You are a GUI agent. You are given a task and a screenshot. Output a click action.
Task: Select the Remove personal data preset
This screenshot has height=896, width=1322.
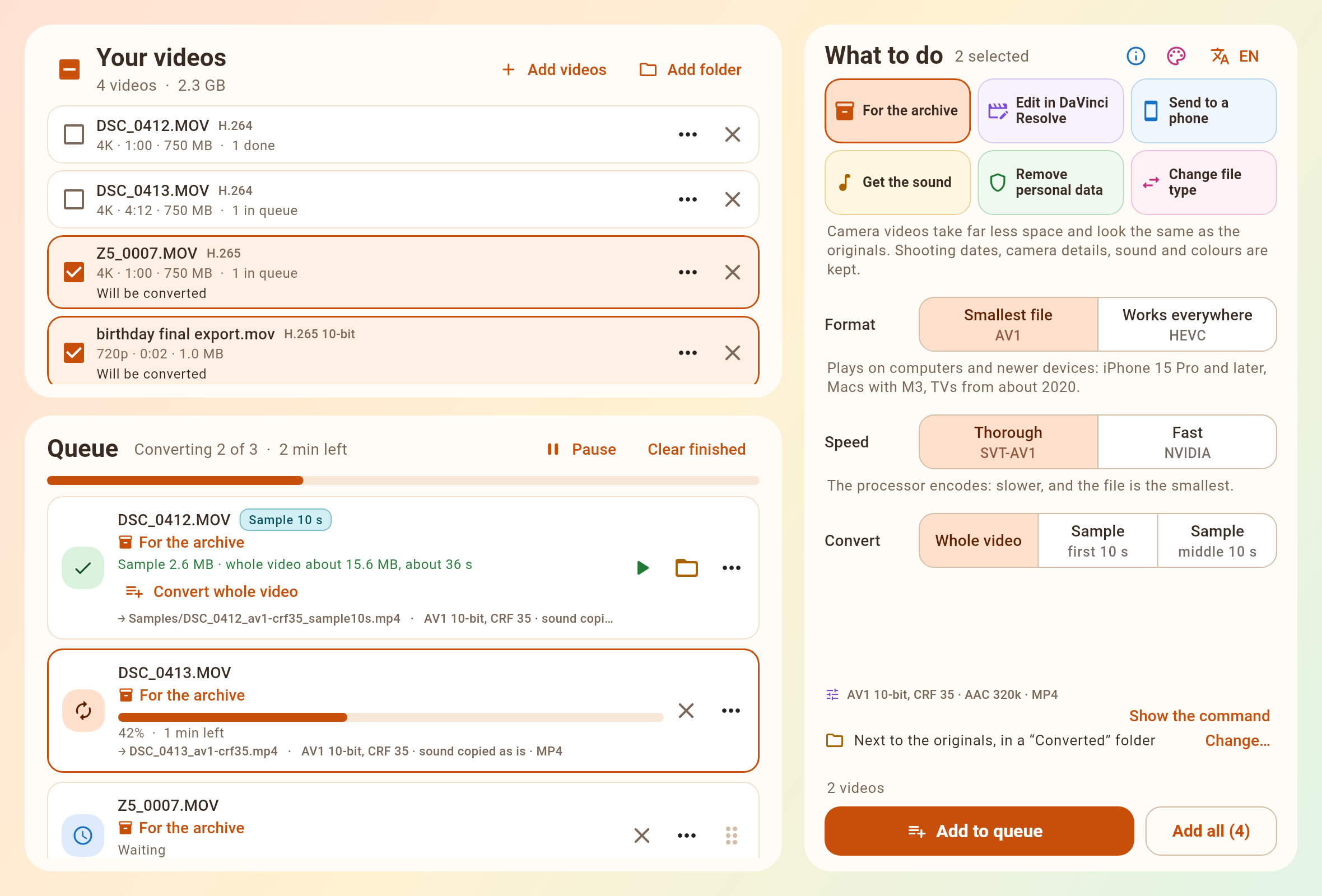[1050, 182]
